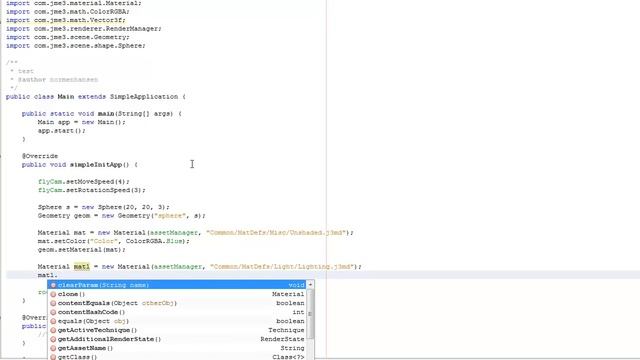
Task: Click method icon beside clearParam
Action: click(x=53, y=285)
